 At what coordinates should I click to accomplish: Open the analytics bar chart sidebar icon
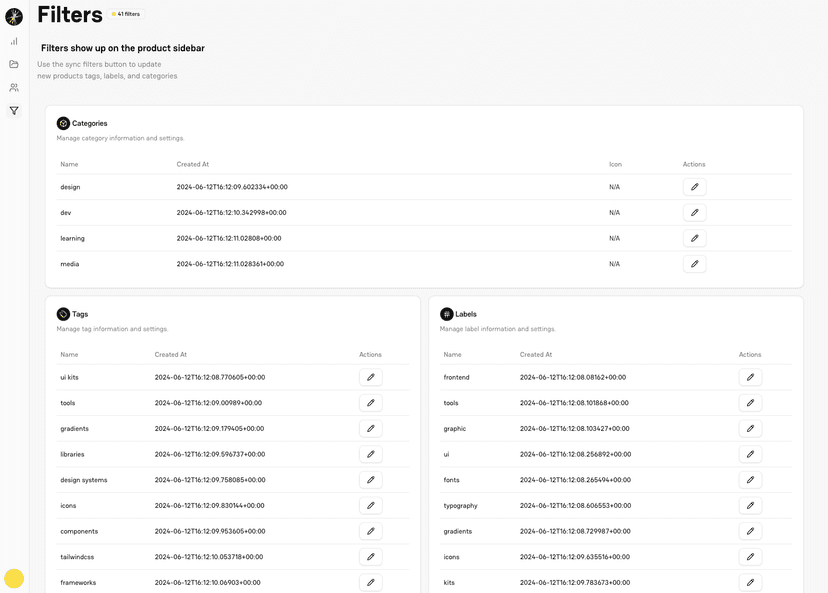point(14,41)
